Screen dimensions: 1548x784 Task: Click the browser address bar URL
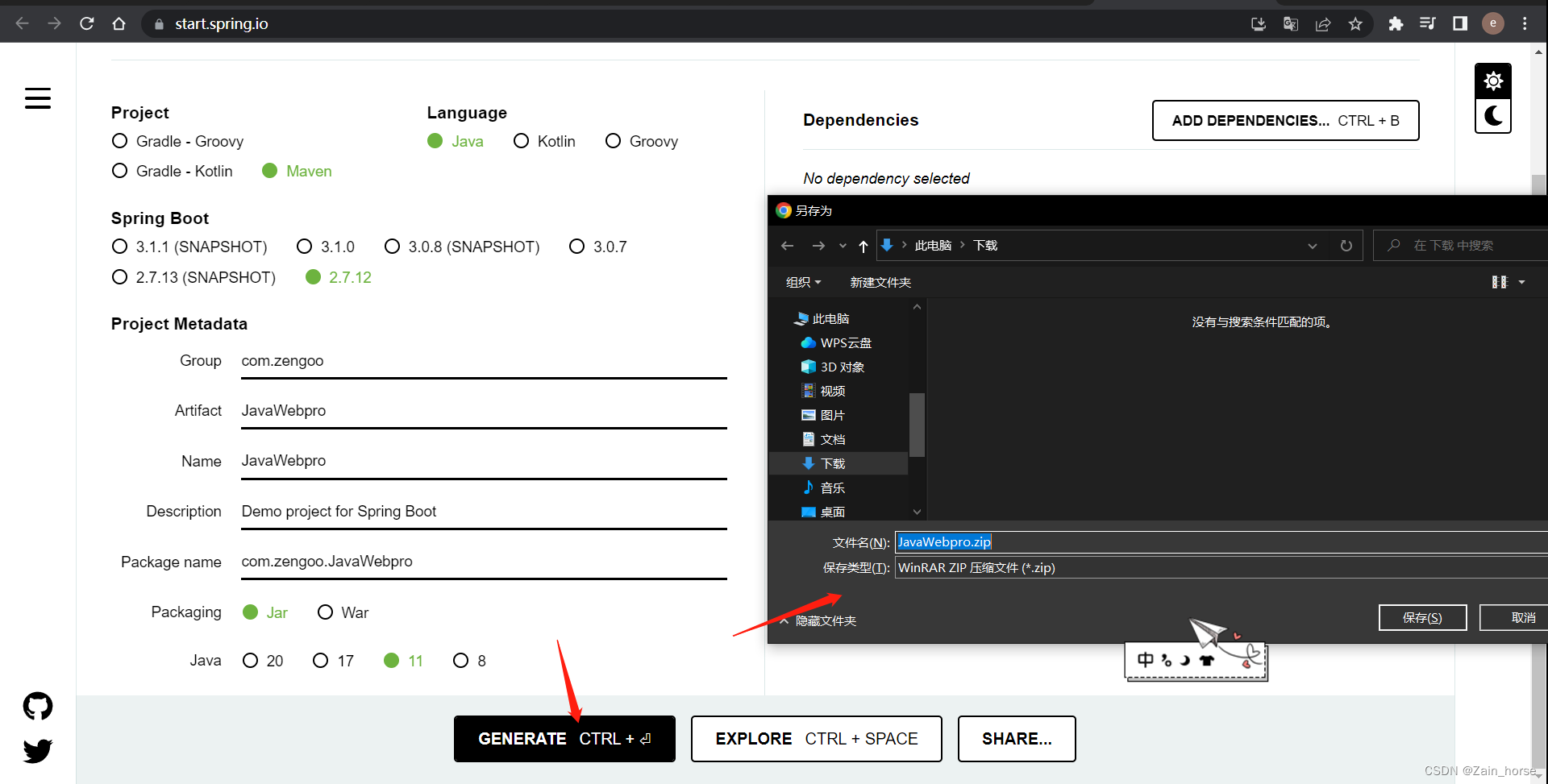pyautogui.click(x=222, y=24)
